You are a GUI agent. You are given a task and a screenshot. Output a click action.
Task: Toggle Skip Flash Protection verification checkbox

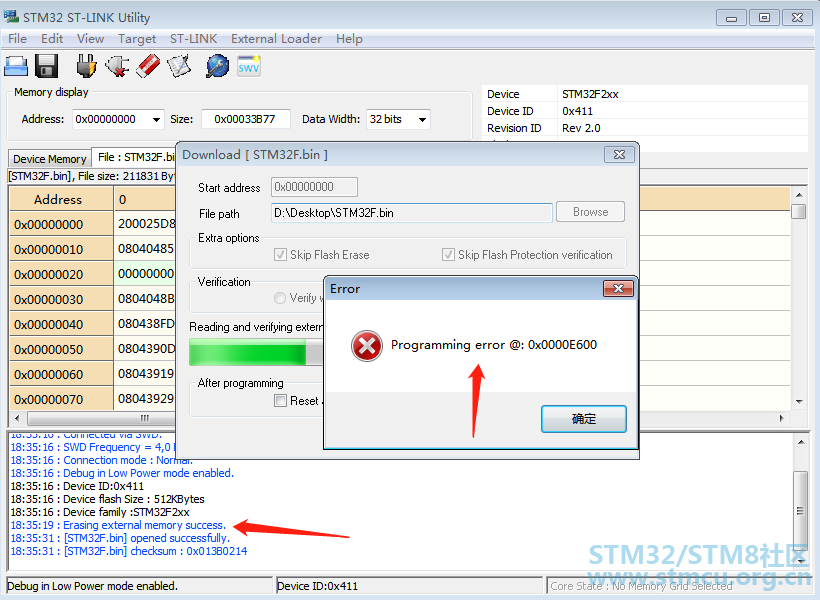coord(448,255)
